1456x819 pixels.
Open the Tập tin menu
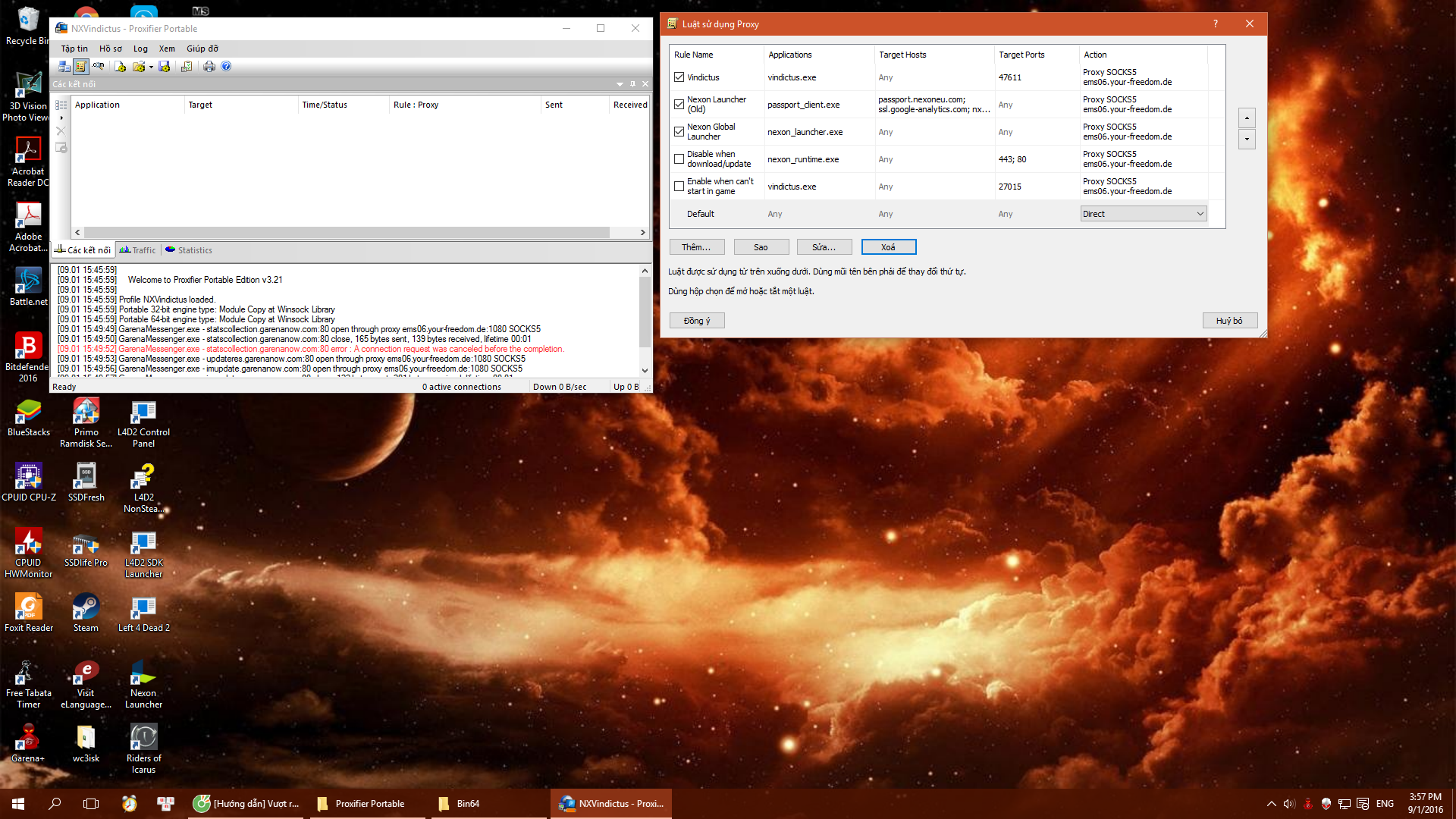pos(74,49)
